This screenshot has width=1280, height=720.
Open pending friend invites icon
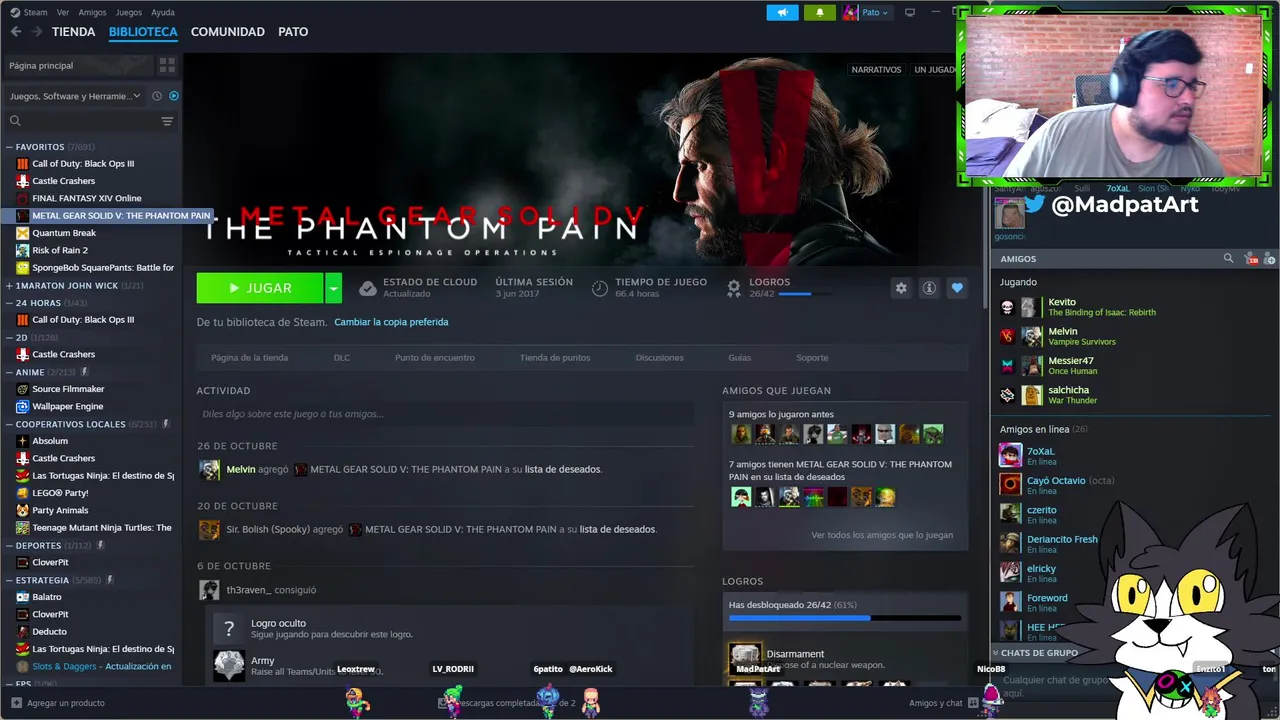tap(1251, 258)
